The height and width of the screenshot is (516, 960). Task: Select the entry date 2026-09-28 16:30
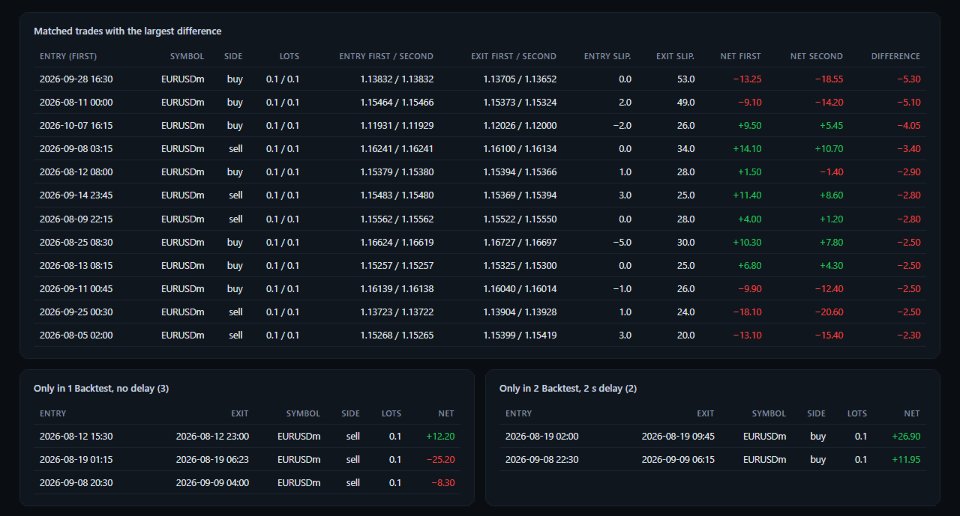[76, 79]
